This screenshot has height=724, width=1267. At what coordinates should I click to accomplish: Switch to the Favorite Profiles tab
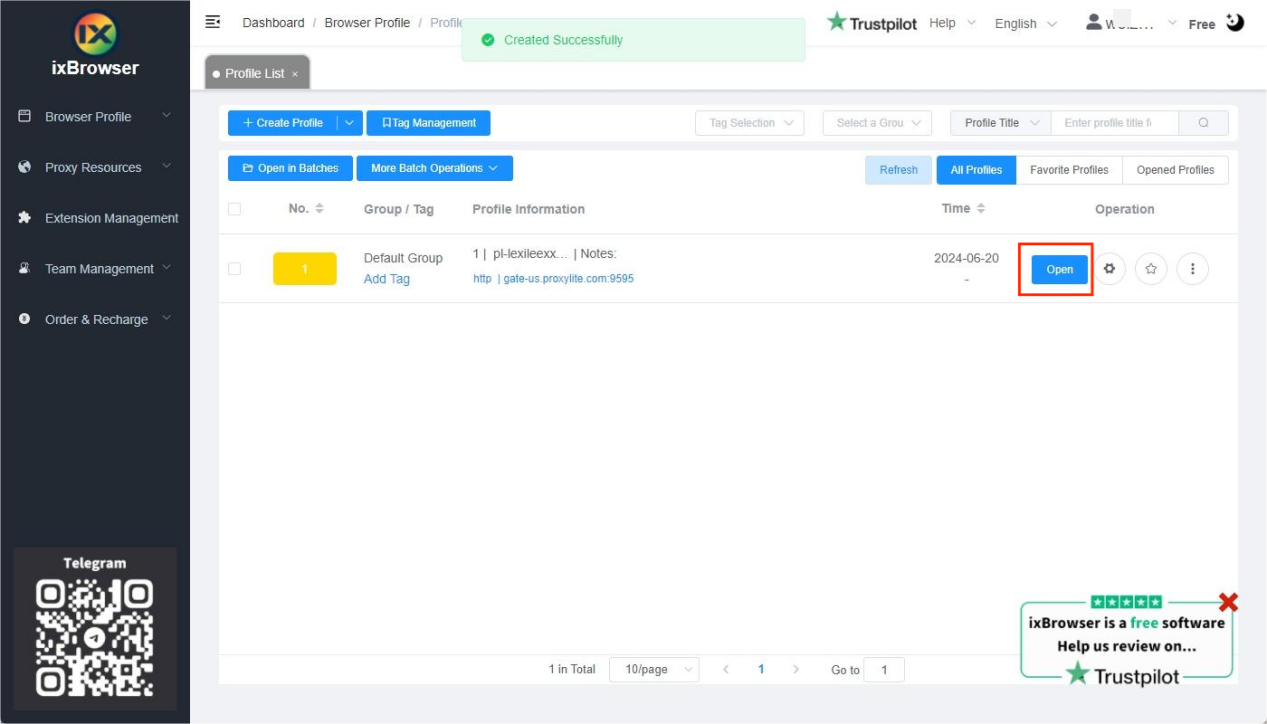(x=1069, y=170)
